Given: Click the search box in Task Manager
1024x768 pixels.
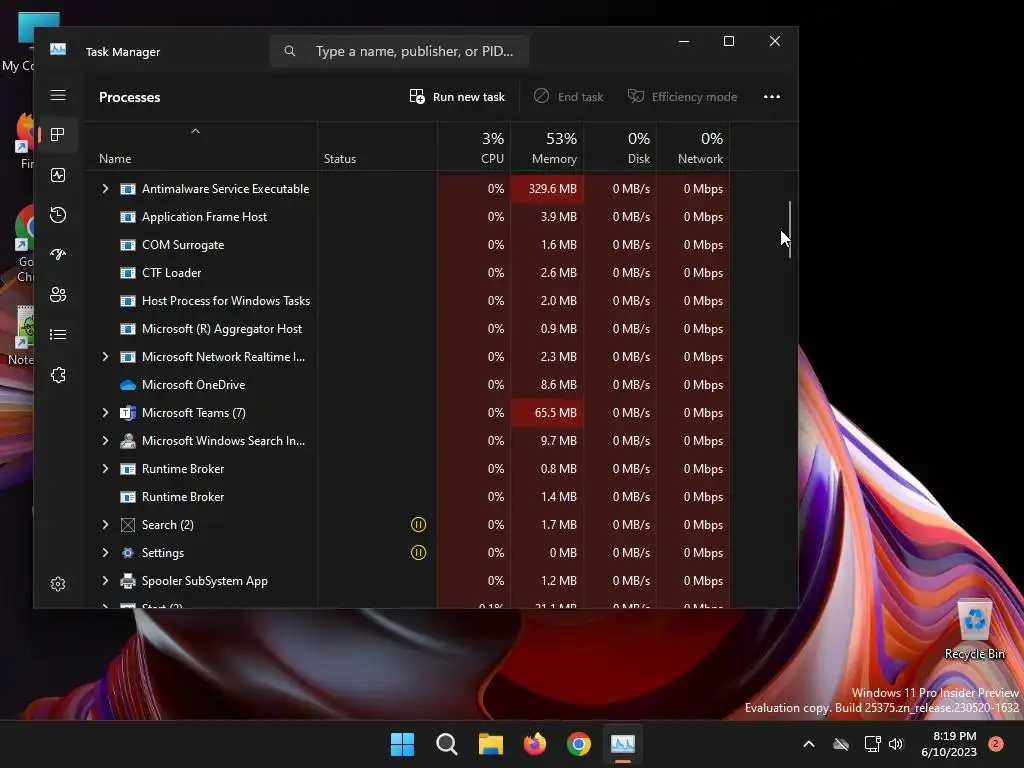Looking at the screenshot, I should (x=399, y=51).
